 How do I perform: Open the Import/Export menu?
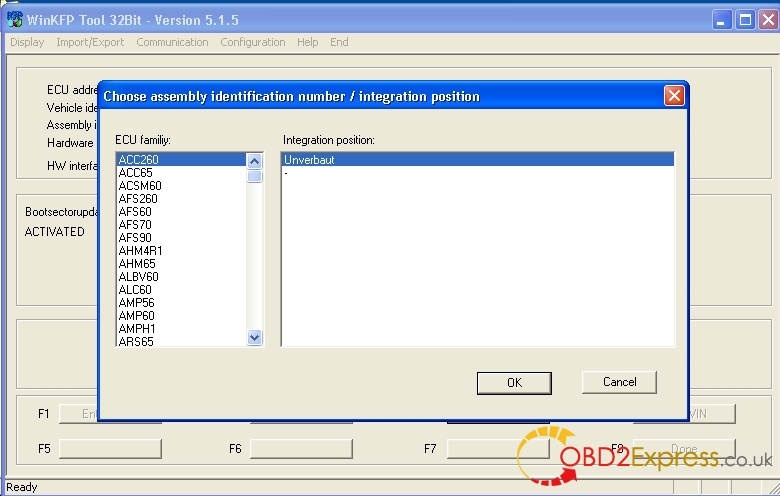point(90,42)
